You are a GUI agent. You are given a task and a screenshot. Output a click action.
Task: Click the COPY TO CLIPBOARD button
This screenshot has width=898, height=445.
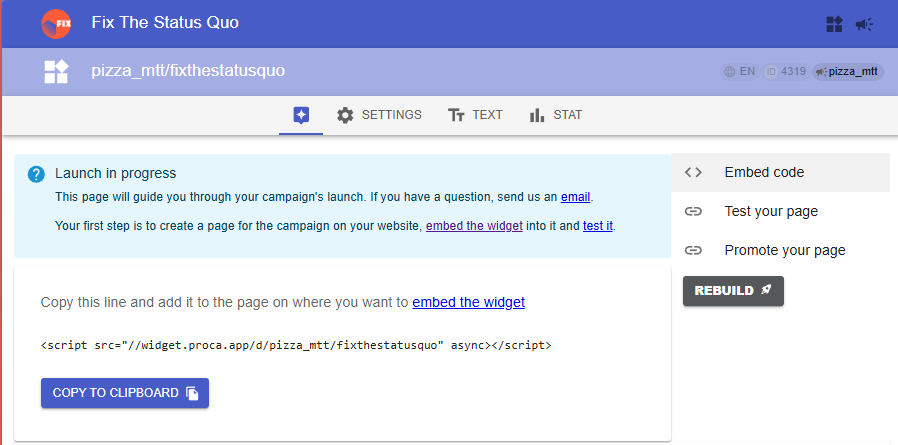coord(125,393)
